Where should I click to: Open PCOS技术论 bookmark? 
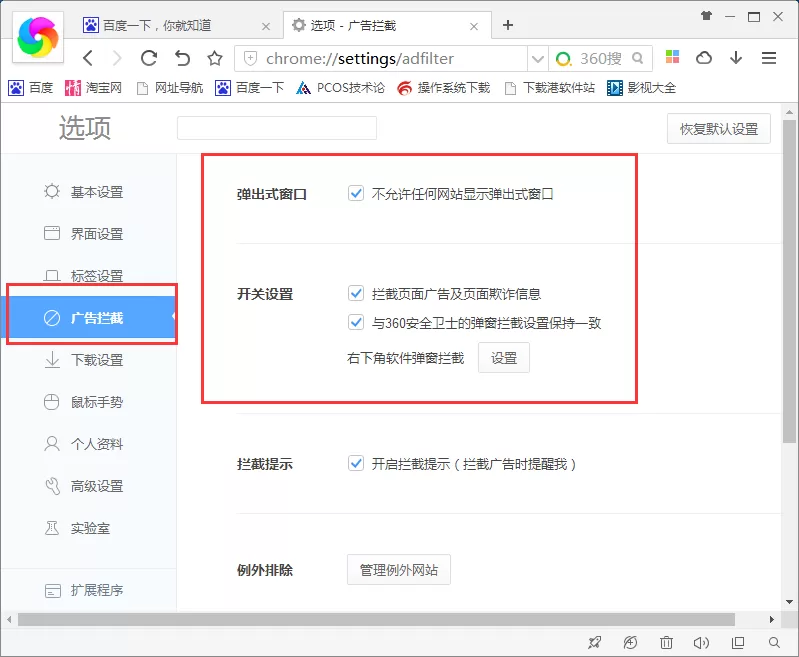coord(340,88)
